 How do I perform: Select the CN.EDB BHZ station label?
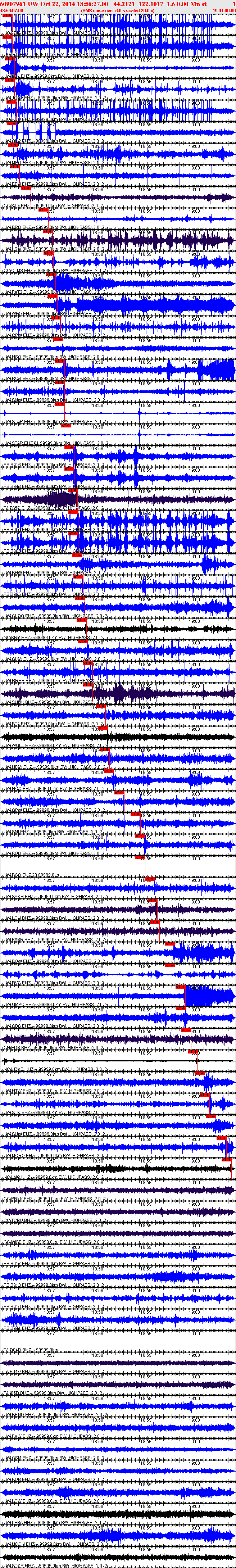pyautogui.click(x=53, y=1048)
